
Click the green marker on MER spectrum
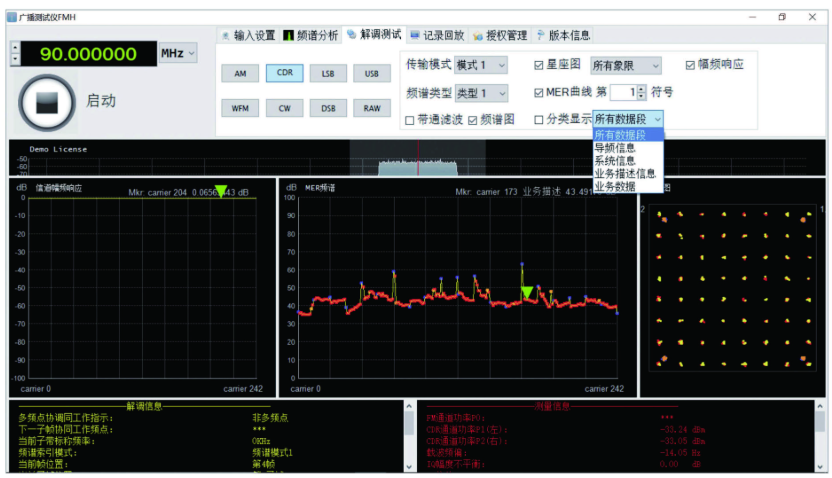point(527,292)
